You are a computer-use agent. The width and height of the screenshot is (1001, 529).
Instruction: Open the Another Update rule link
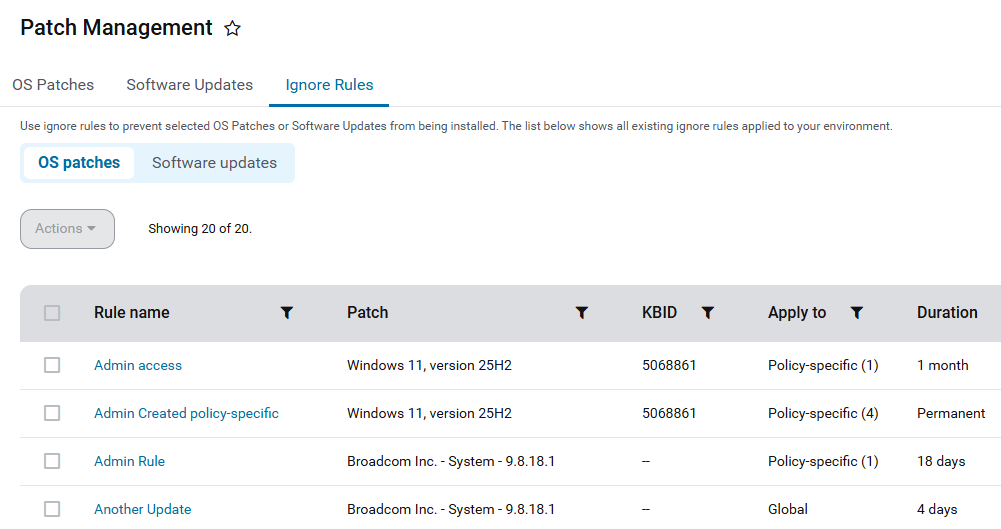[x=142, y=509]
